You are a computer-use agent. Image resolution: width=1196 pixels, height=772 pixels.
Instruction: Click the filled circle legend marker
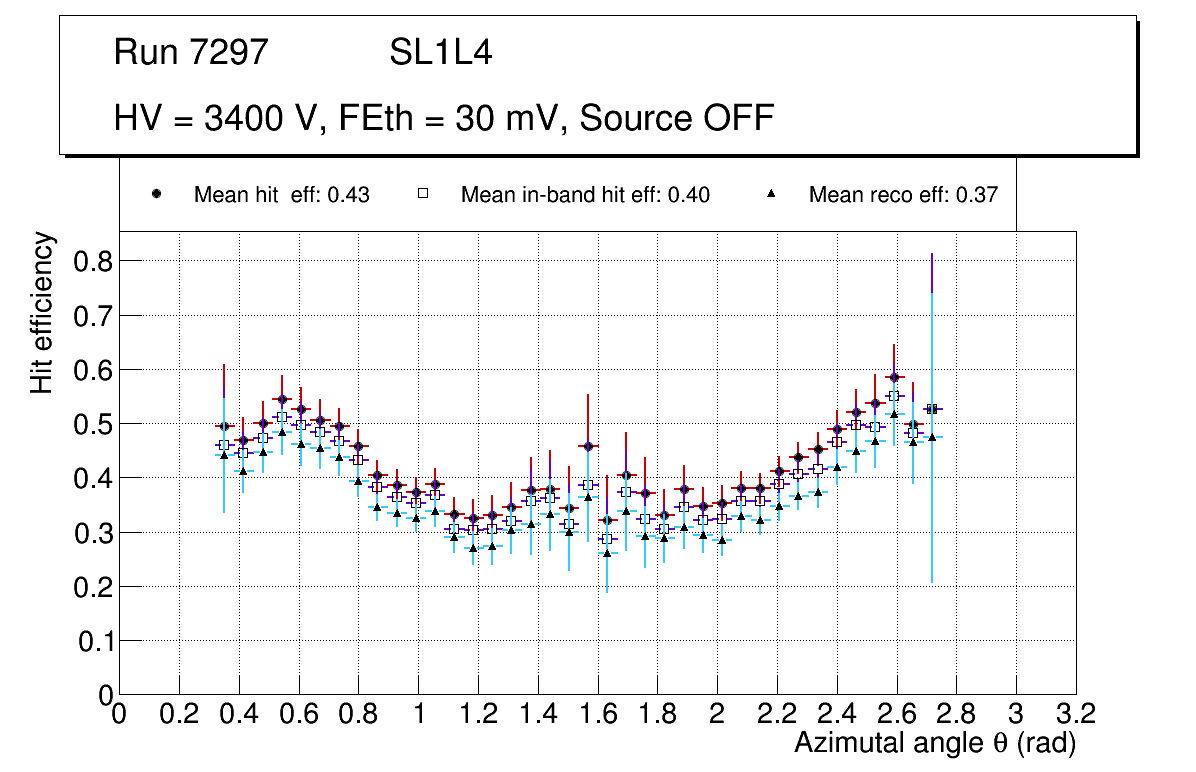coord(157,195)
